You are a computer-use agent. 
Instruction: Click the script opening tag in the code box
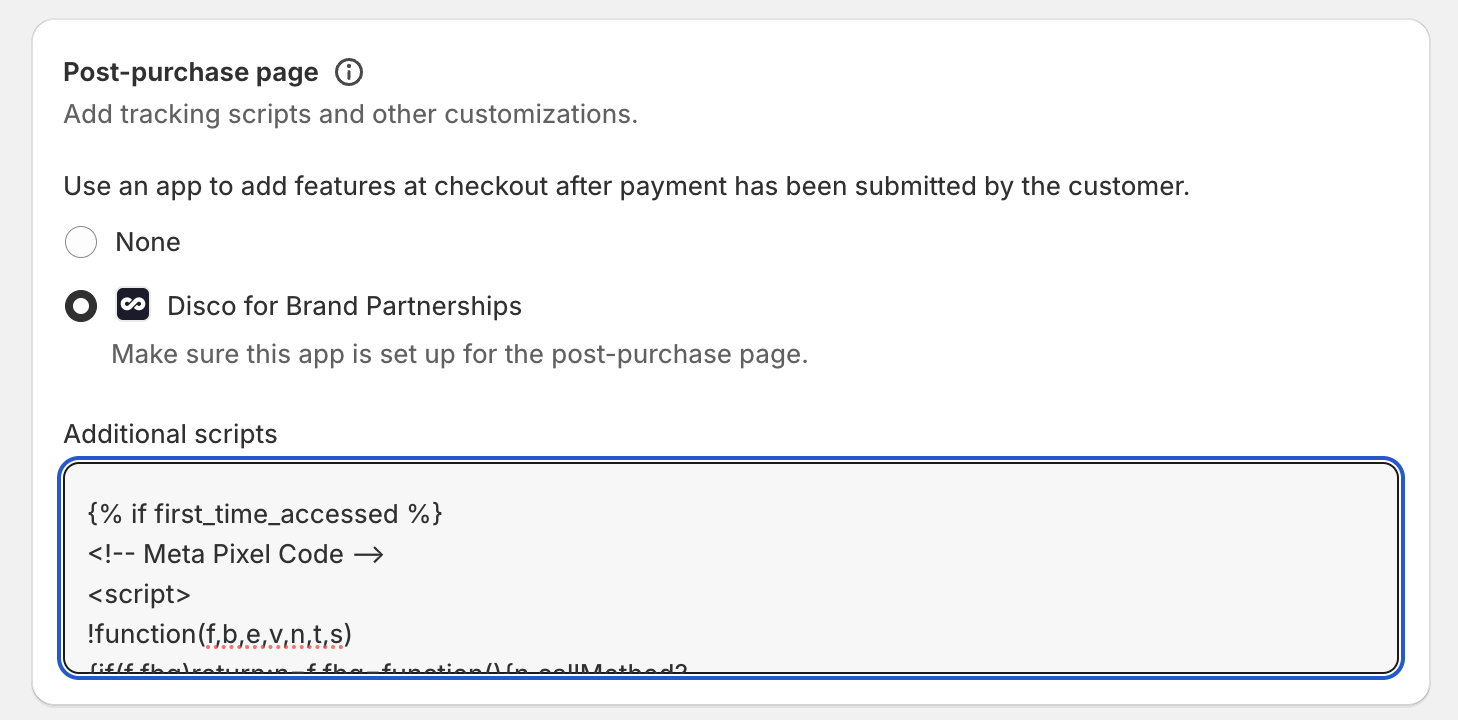[x=139, y=593]
